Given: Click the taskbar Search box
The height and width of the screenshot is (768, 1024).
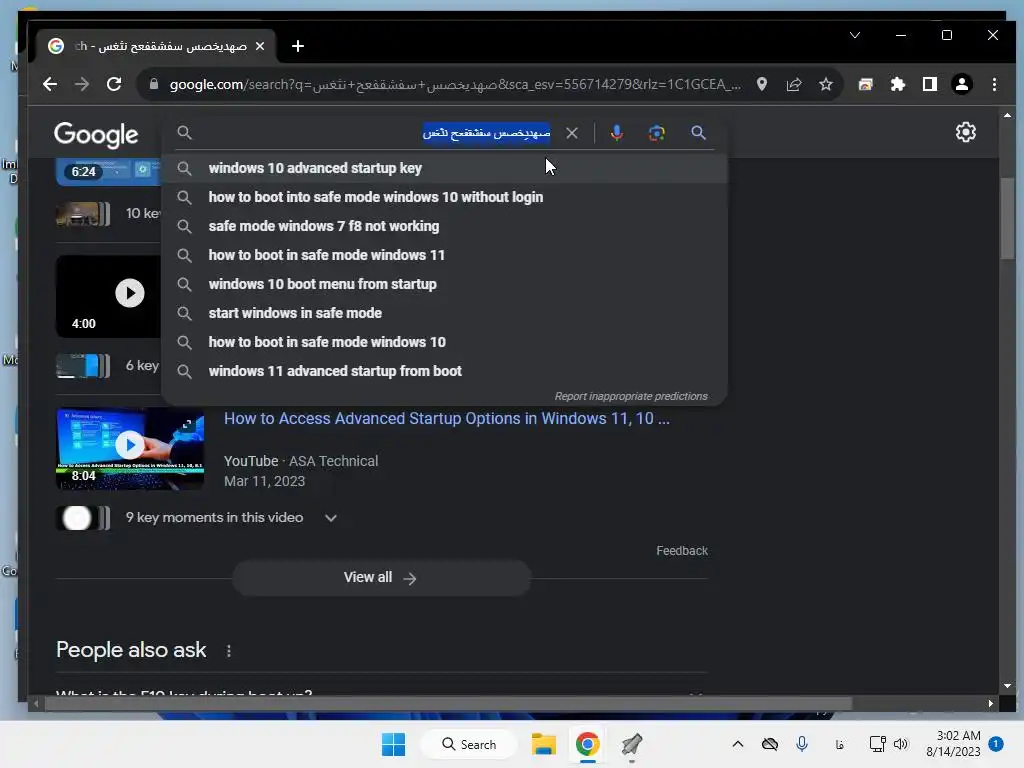Looking at the screenshot, I should 469,744.
